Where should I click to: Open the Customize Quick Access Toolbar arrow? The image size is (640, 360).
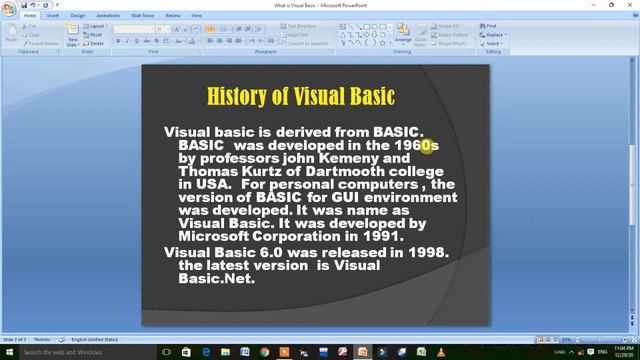[57, 5]
